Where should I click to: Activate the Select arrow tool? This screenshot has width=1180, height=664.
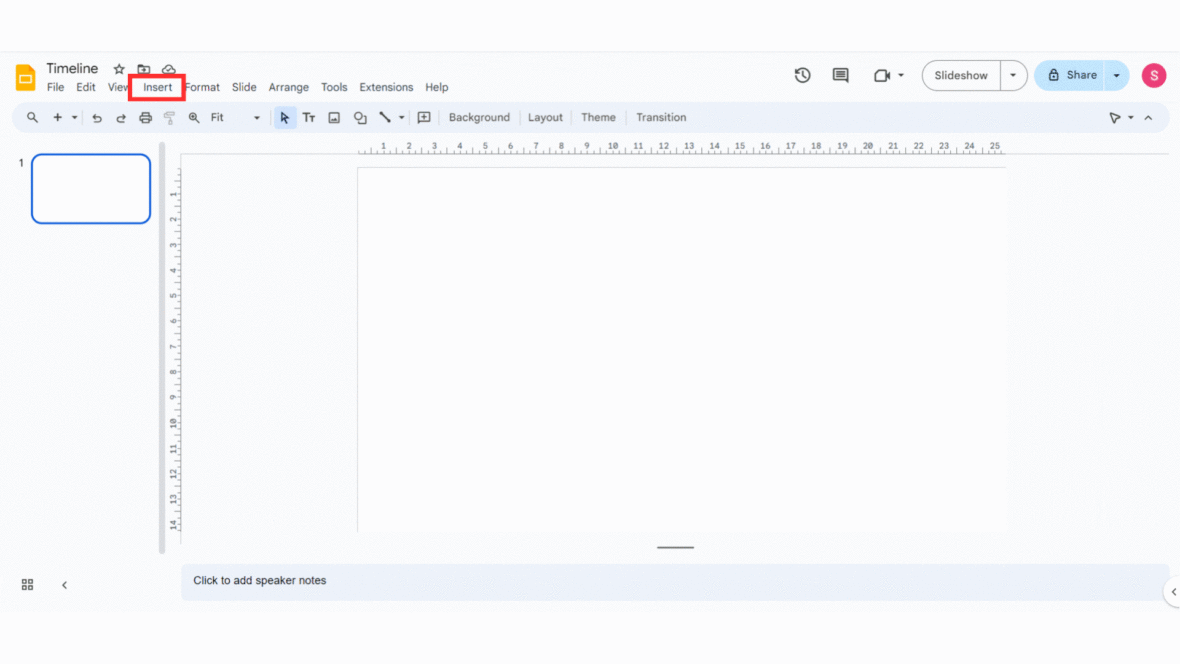tap(285, 117)
